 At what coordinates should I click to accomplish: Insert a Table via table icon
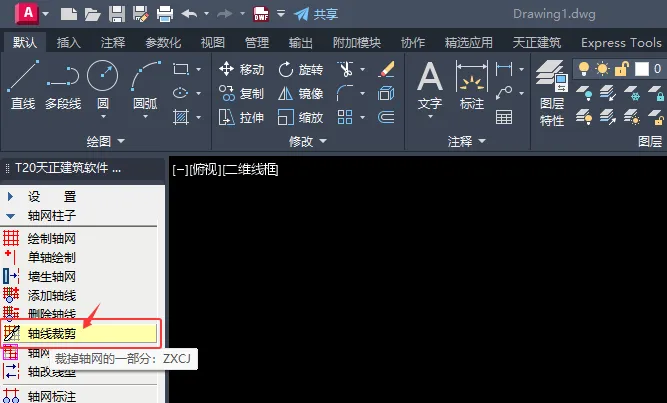point(504,117)
